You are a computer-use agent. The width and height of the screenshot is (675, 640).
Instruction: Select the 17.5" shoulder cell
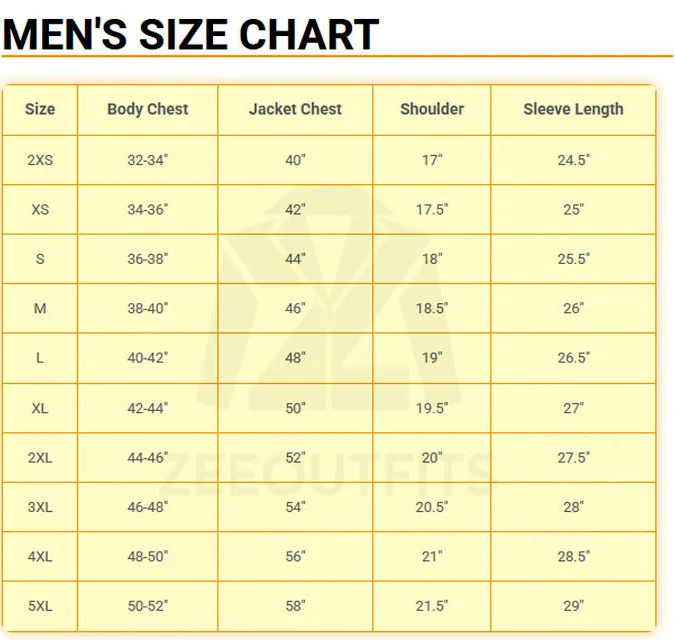coord(432,210)
